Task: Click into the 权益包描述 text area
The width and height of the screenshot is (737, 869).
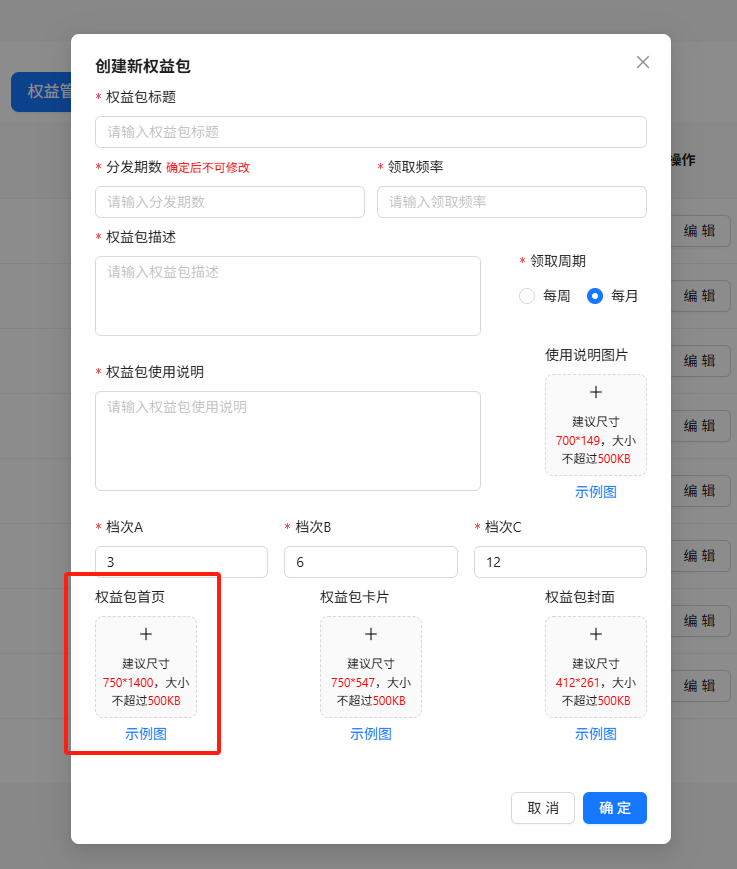Action: pos(288,296)
